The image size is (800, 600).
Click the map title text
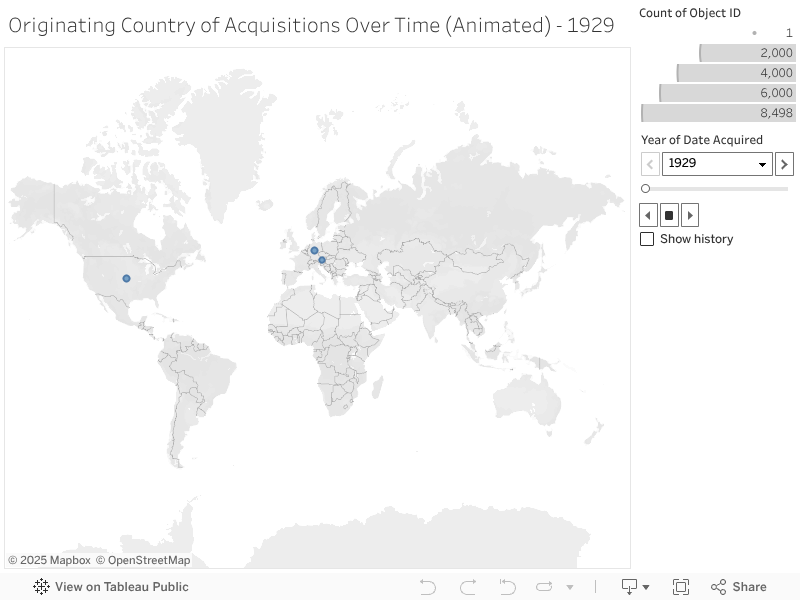311,25
